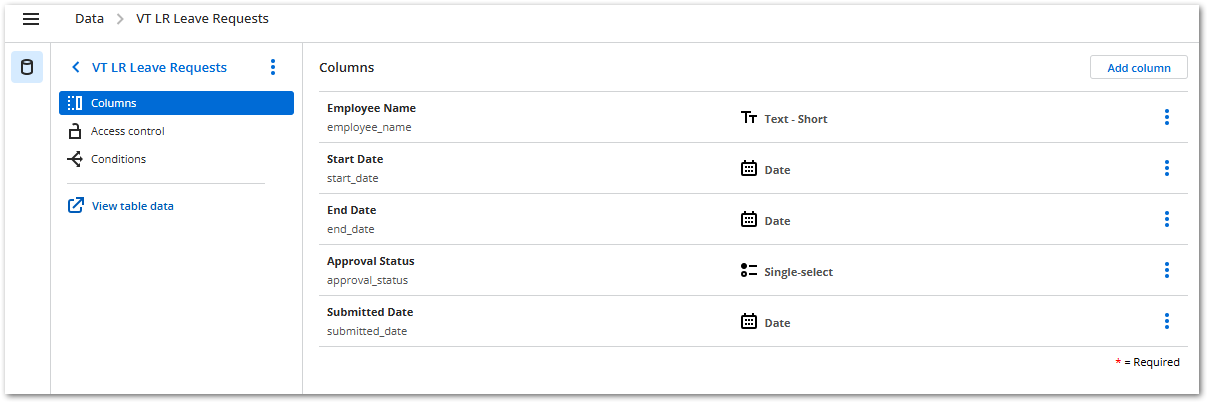
Task: Open VT LR Leave Requests table options menu
Action: click(273, 68)
